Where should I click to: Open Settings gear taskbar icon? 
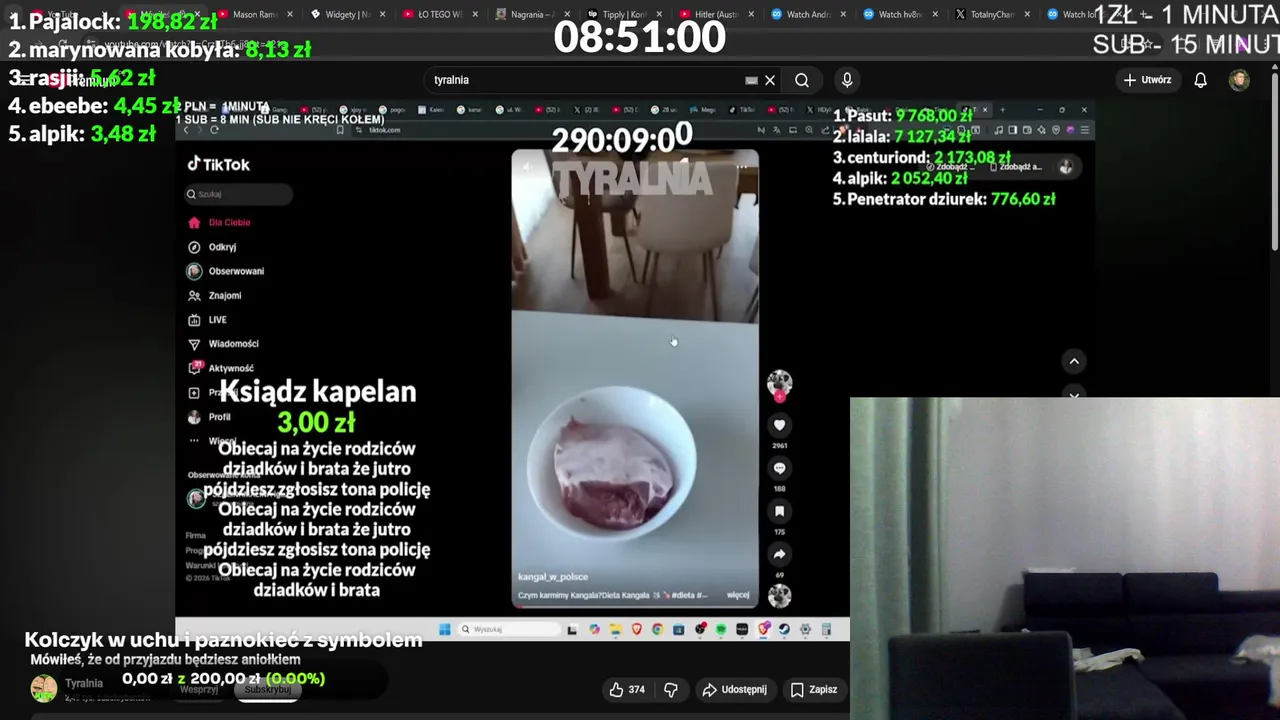pos(805,629)
